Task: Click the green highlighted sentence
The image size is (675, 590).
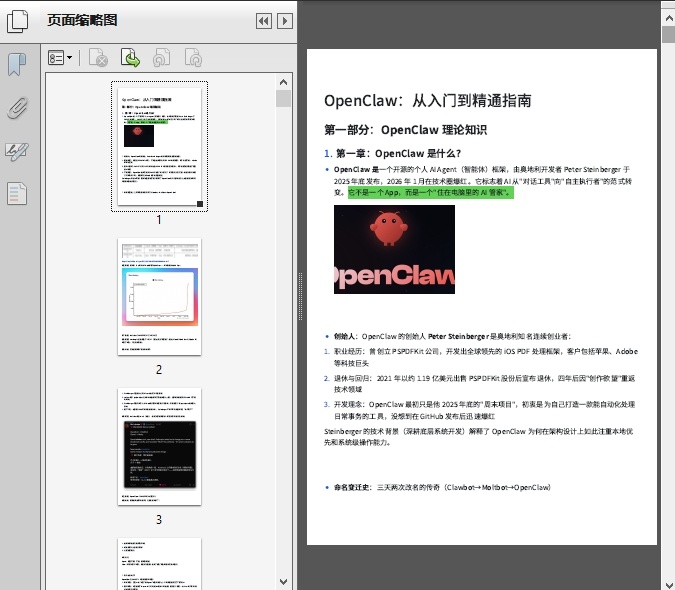Action: (x=430, y=192)
